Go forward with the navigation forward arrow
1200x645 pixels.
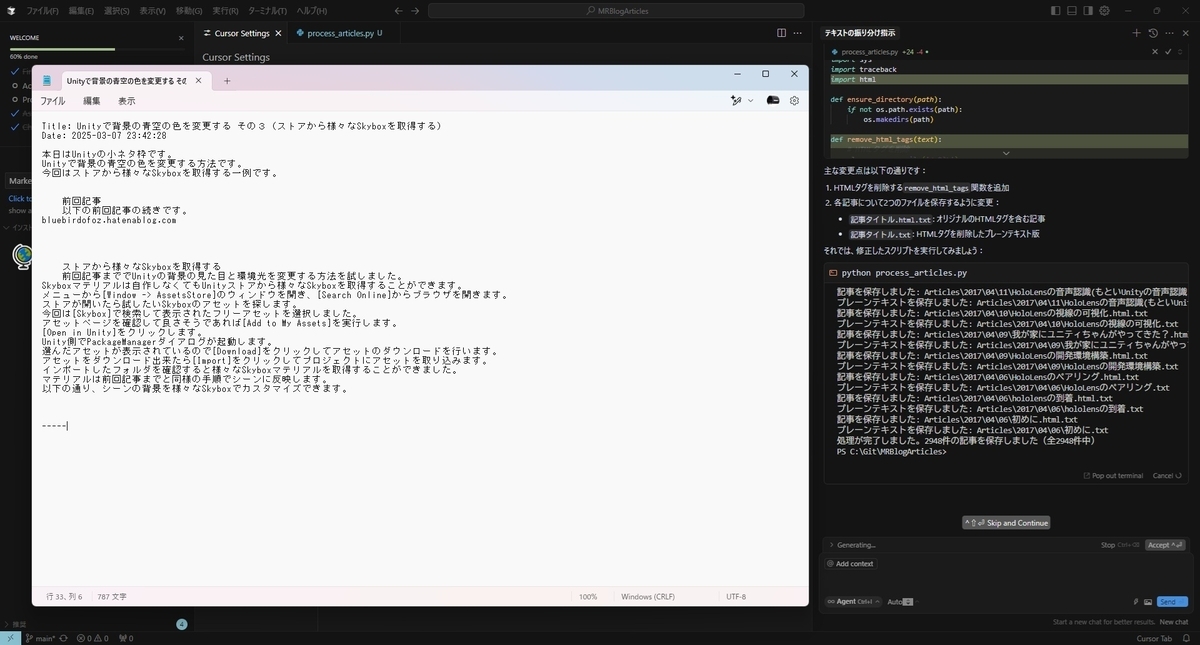[x=416, y=10]
